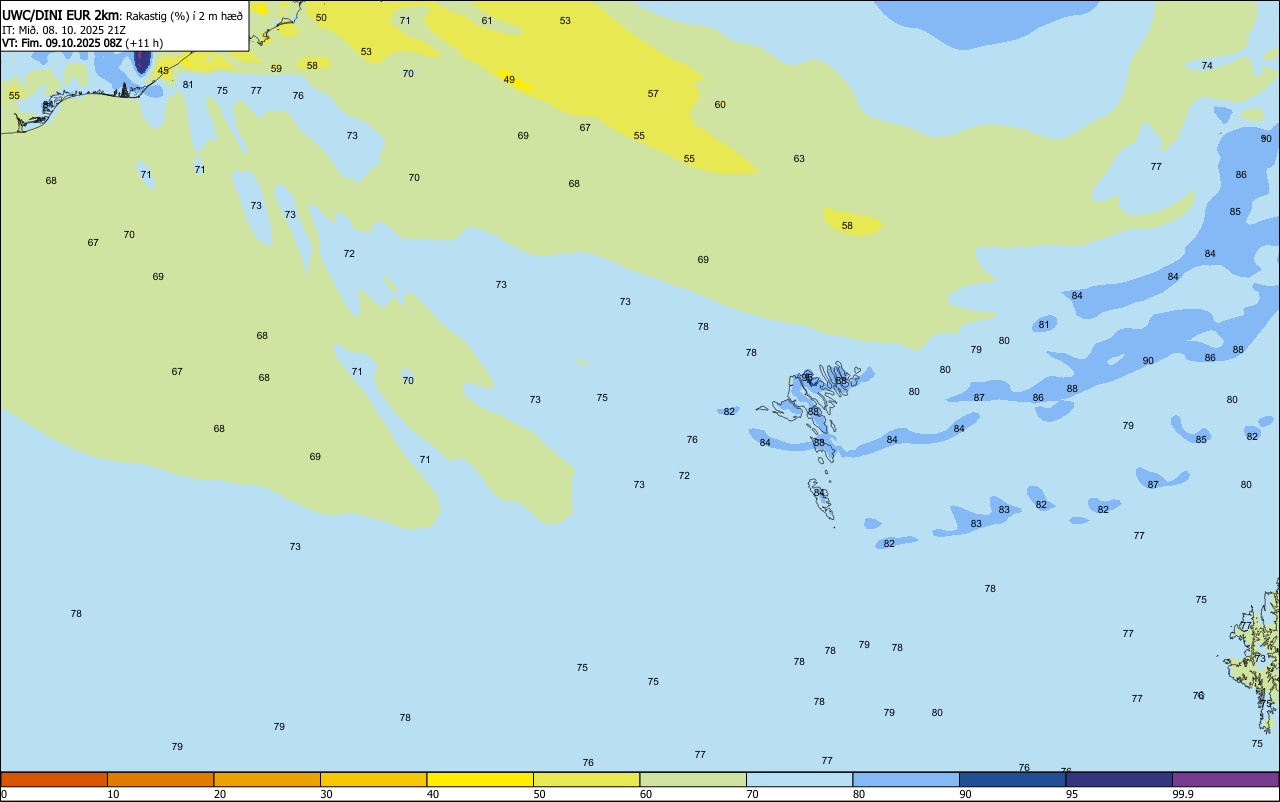Click the 60–70 light green legend swatch
This screenshot has width=1280, height=802.
[x=693, y=779]
